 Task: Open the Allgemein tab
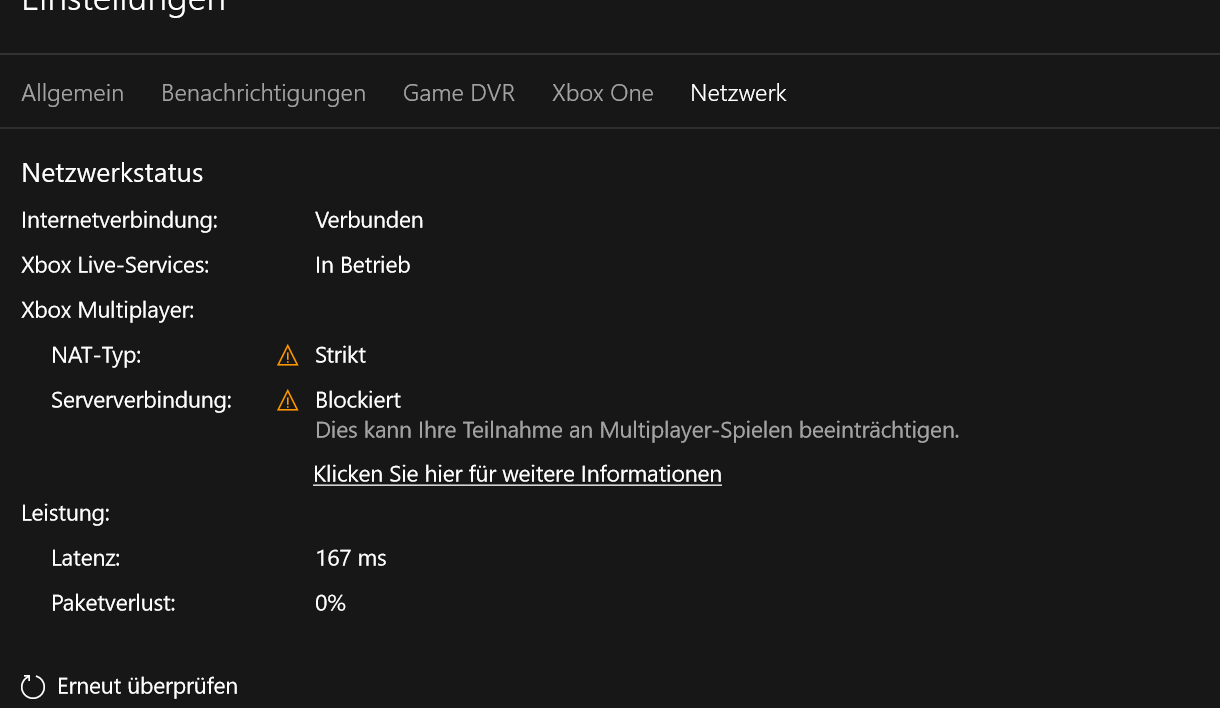pos(72,93)
